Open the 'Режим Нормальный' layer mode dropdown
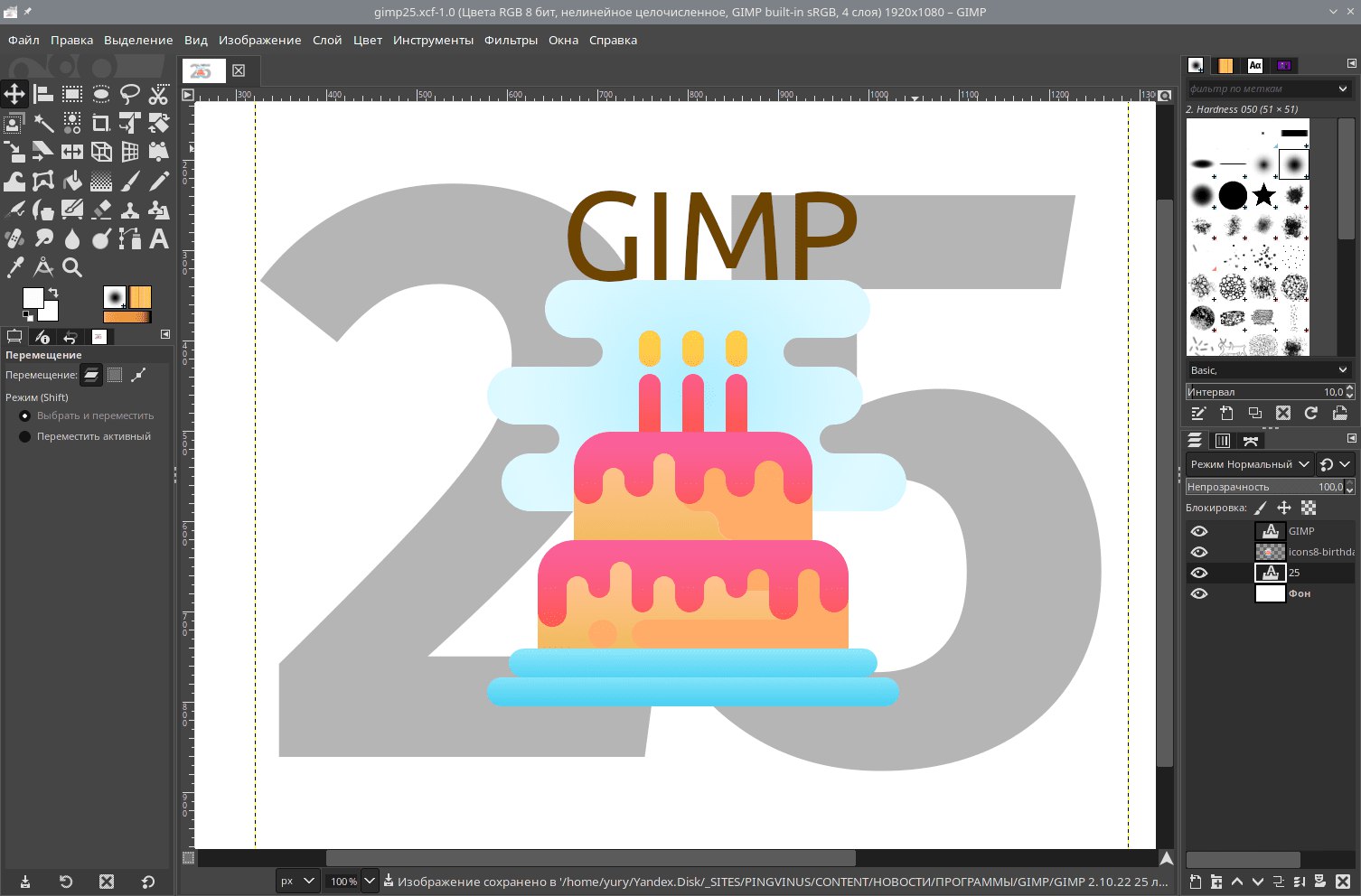Image resolution: width=1361 pixels, height=896 pixels. click(1249, 464)
